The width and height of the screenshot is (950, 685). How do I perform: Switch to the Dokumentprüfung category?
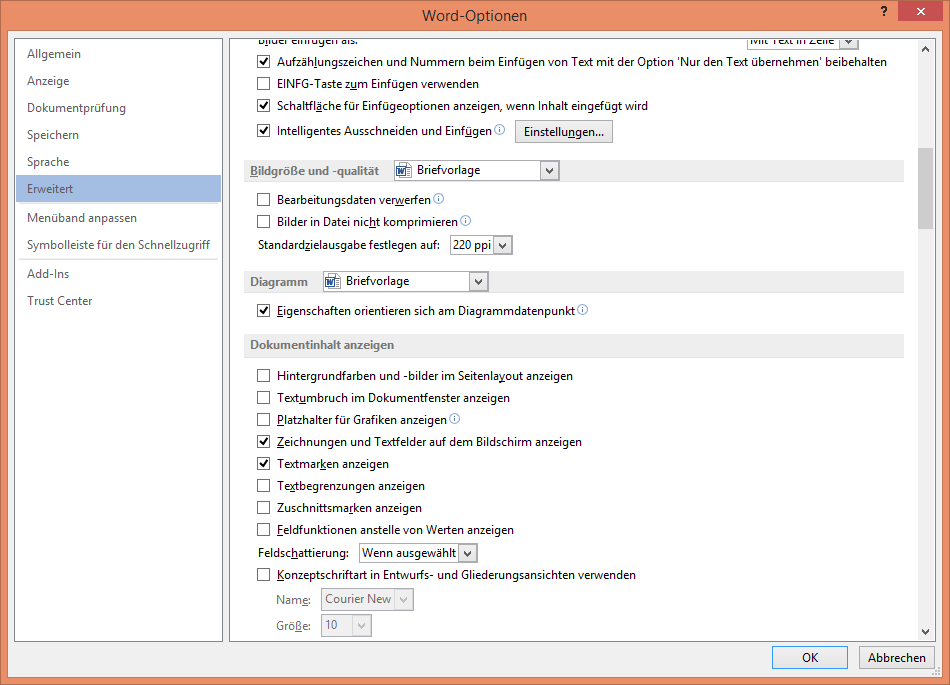76,108
